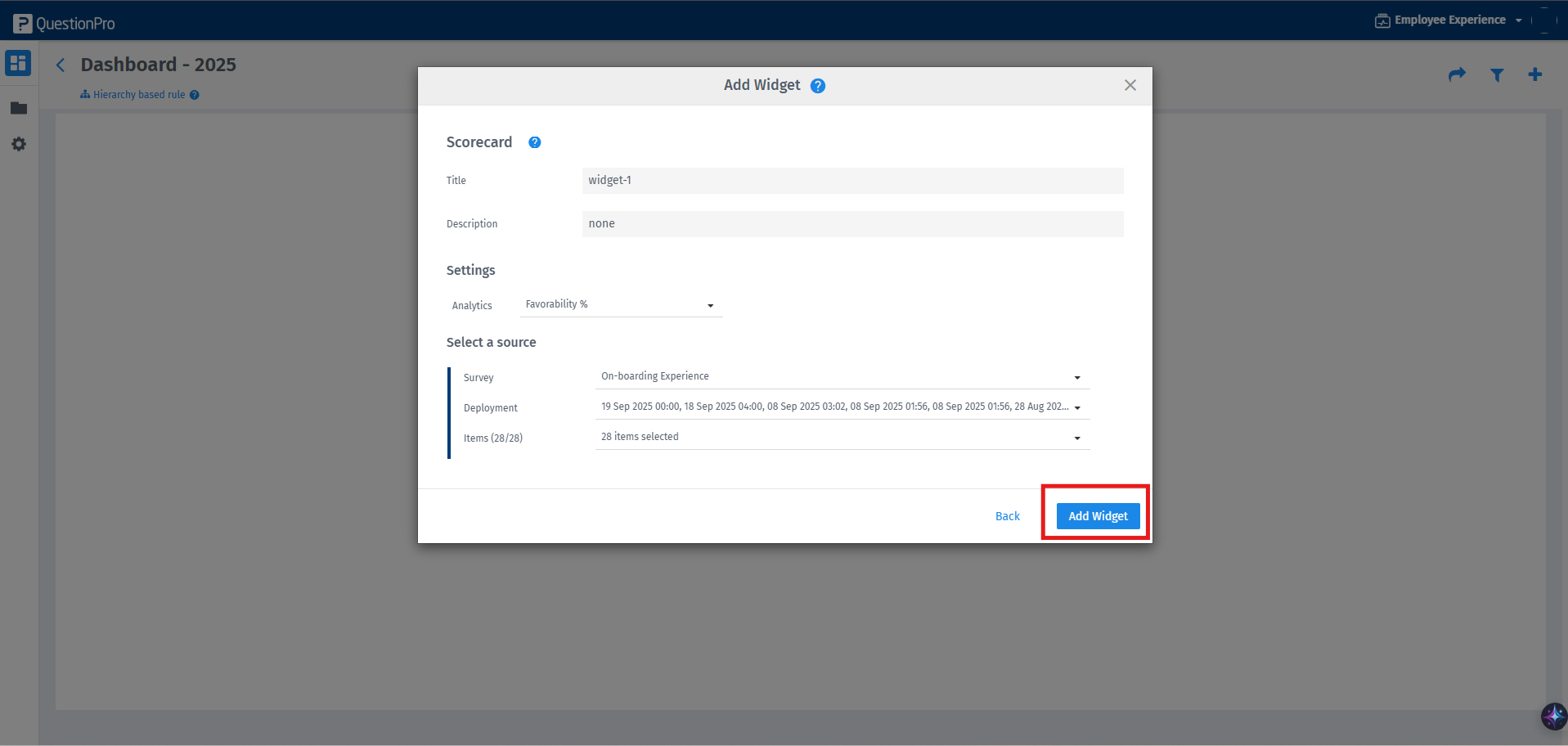Go back using the dashboard back arrow
This screenshot has width=1568, height=746.
pyautogui.click(x=60, y=64)
